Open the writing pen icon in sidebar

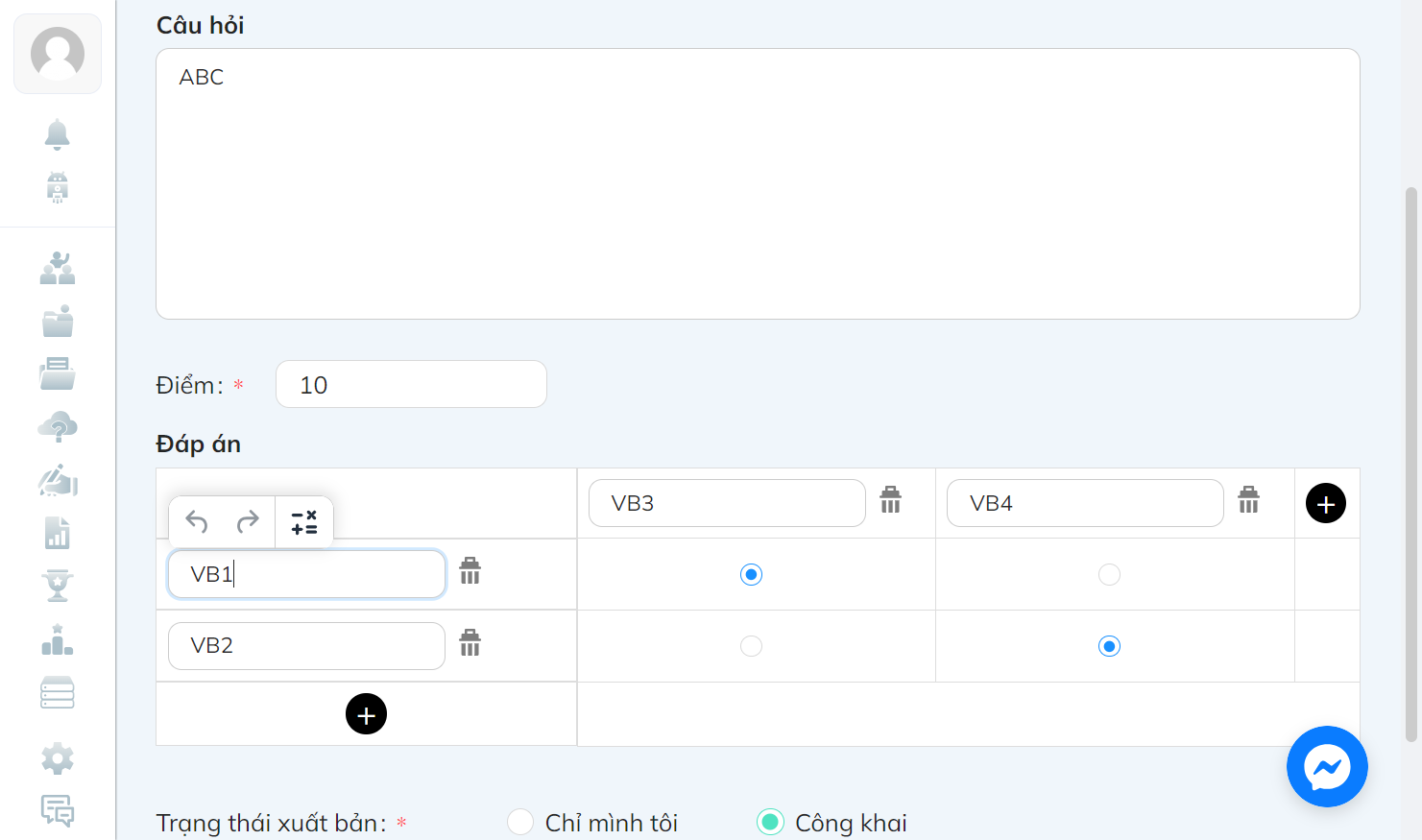click(58, 479)
